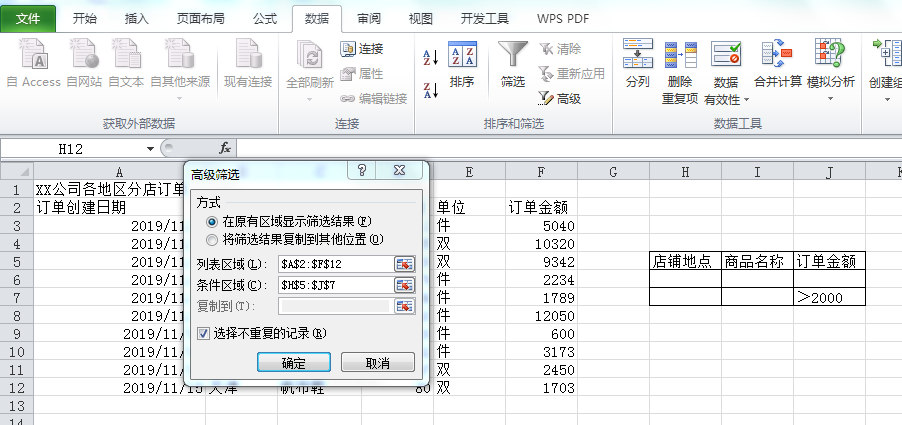The height and width of the screenshot is (425, 902).
Task: Switch to the 审阅 tab
Action: [369, 19]
